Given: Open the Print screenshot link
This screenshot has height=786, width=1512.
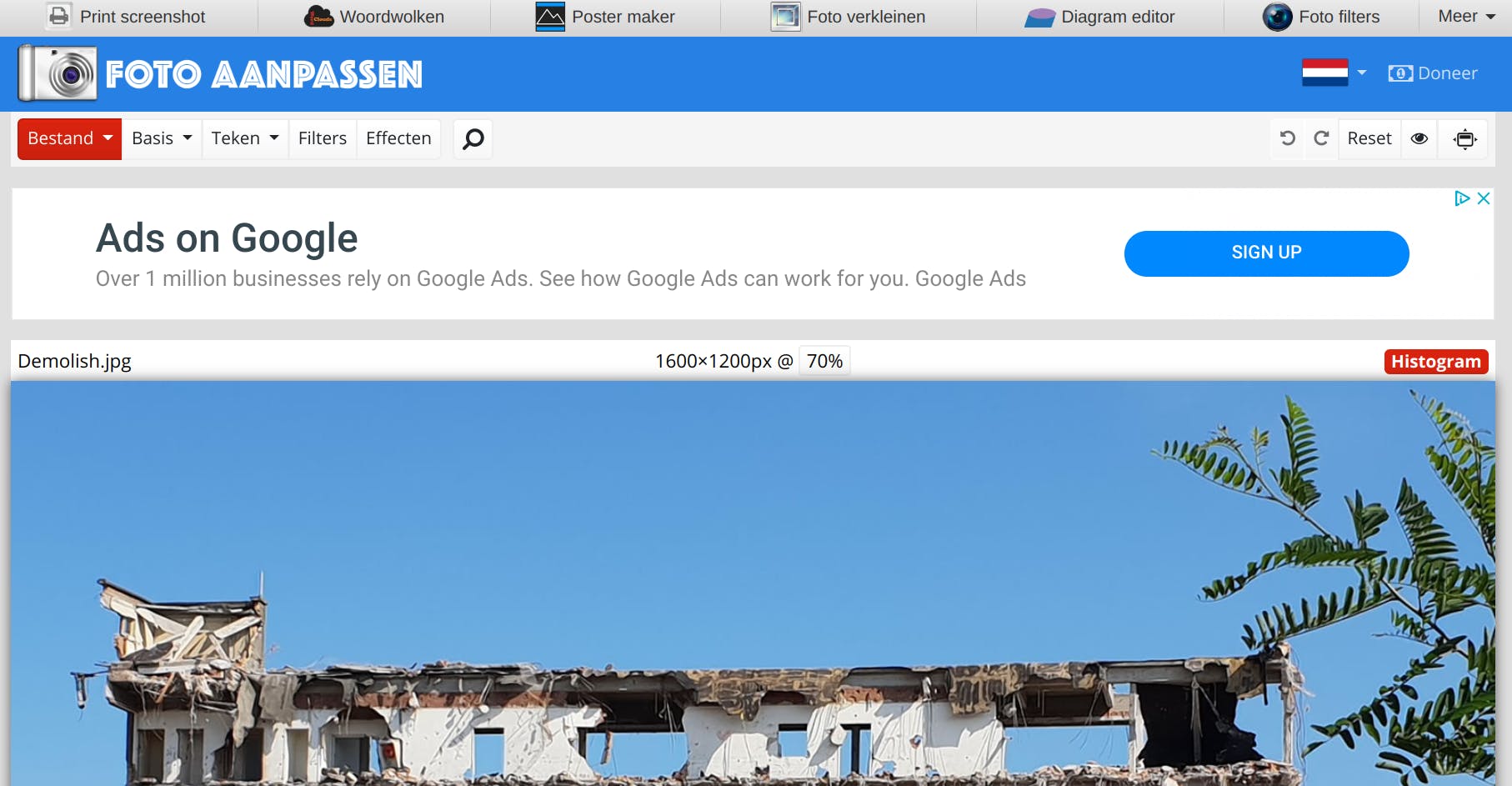Looking at the screenshot, I should [x=143, y=17].
